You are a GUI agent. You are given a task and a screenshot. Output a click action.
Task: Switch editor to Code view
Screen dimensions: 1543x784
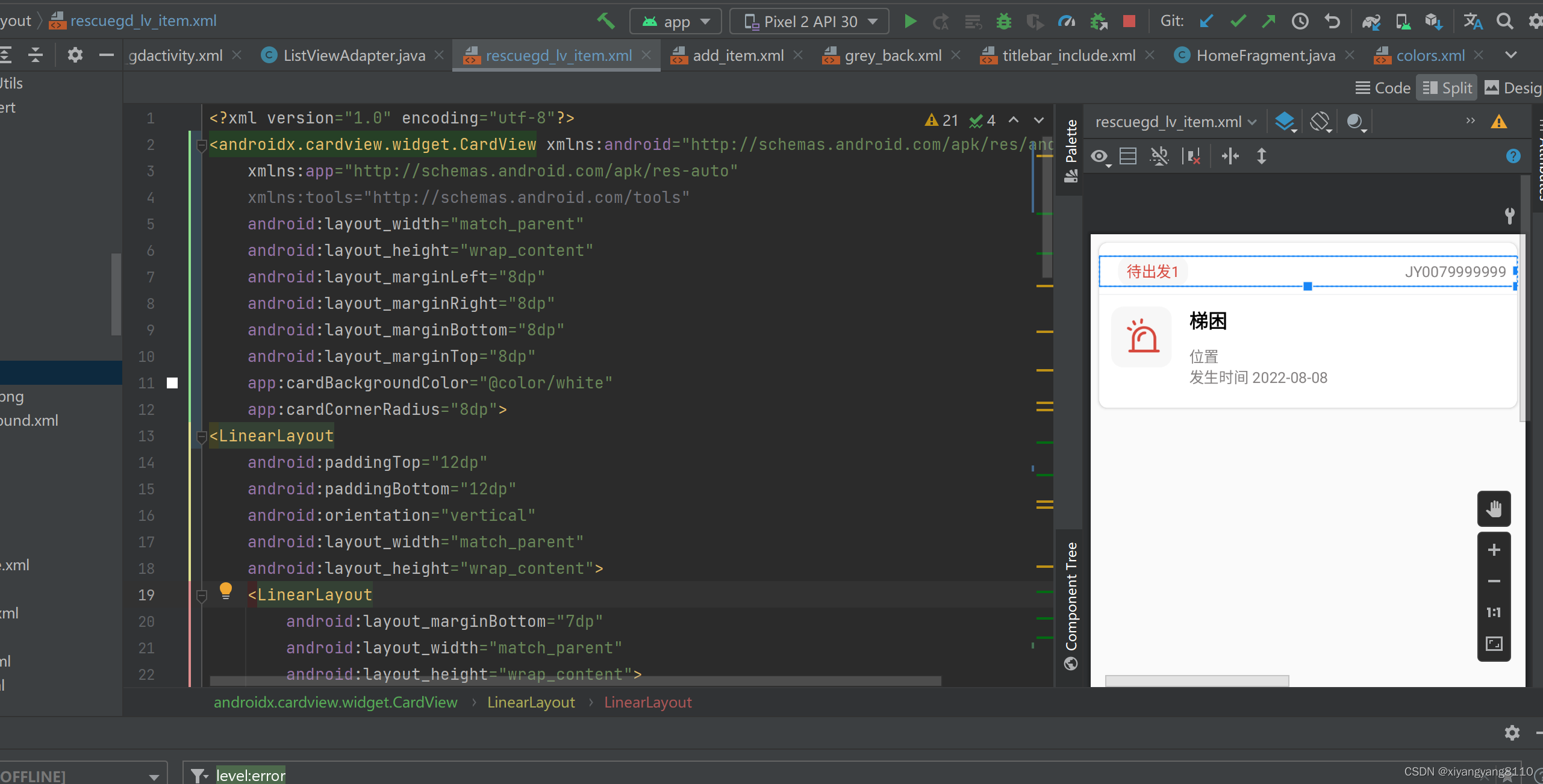click(x=1383, y=88)
